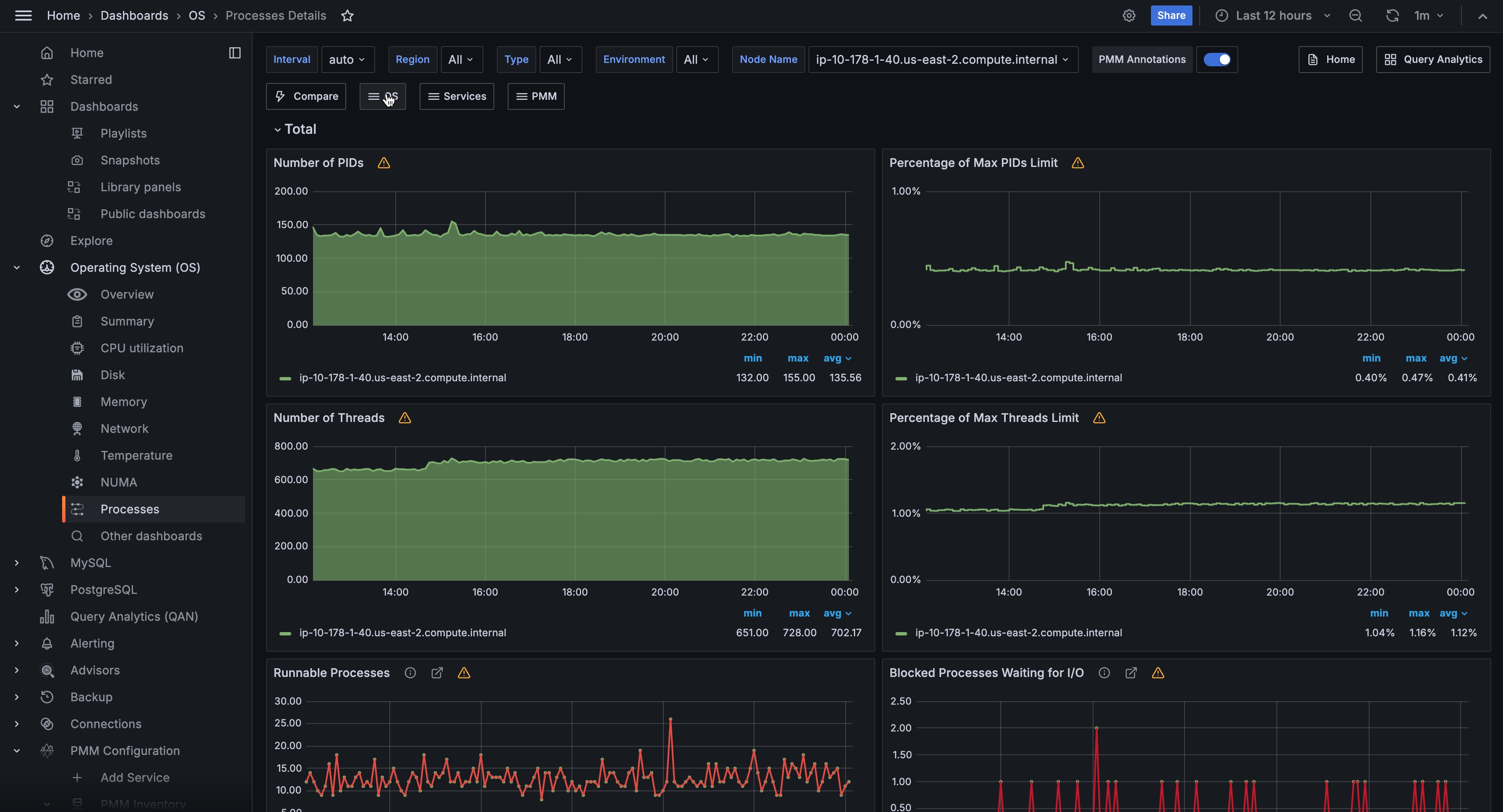Click the star icon to favorite dashboard
The height and width of the screenshot is (812, 1503).
[347, 16]
